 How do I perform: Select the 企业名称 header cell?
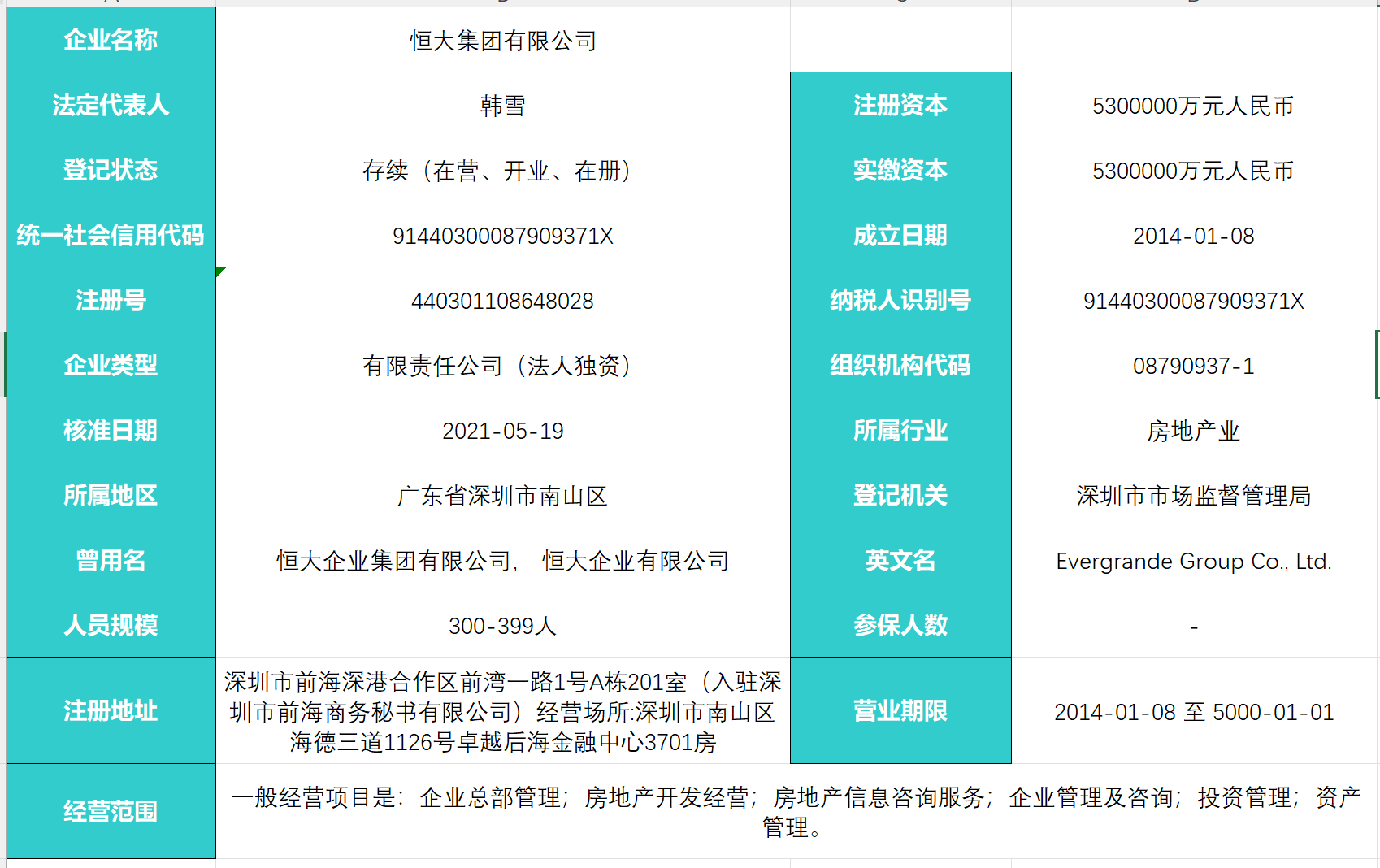click(111, 40)
